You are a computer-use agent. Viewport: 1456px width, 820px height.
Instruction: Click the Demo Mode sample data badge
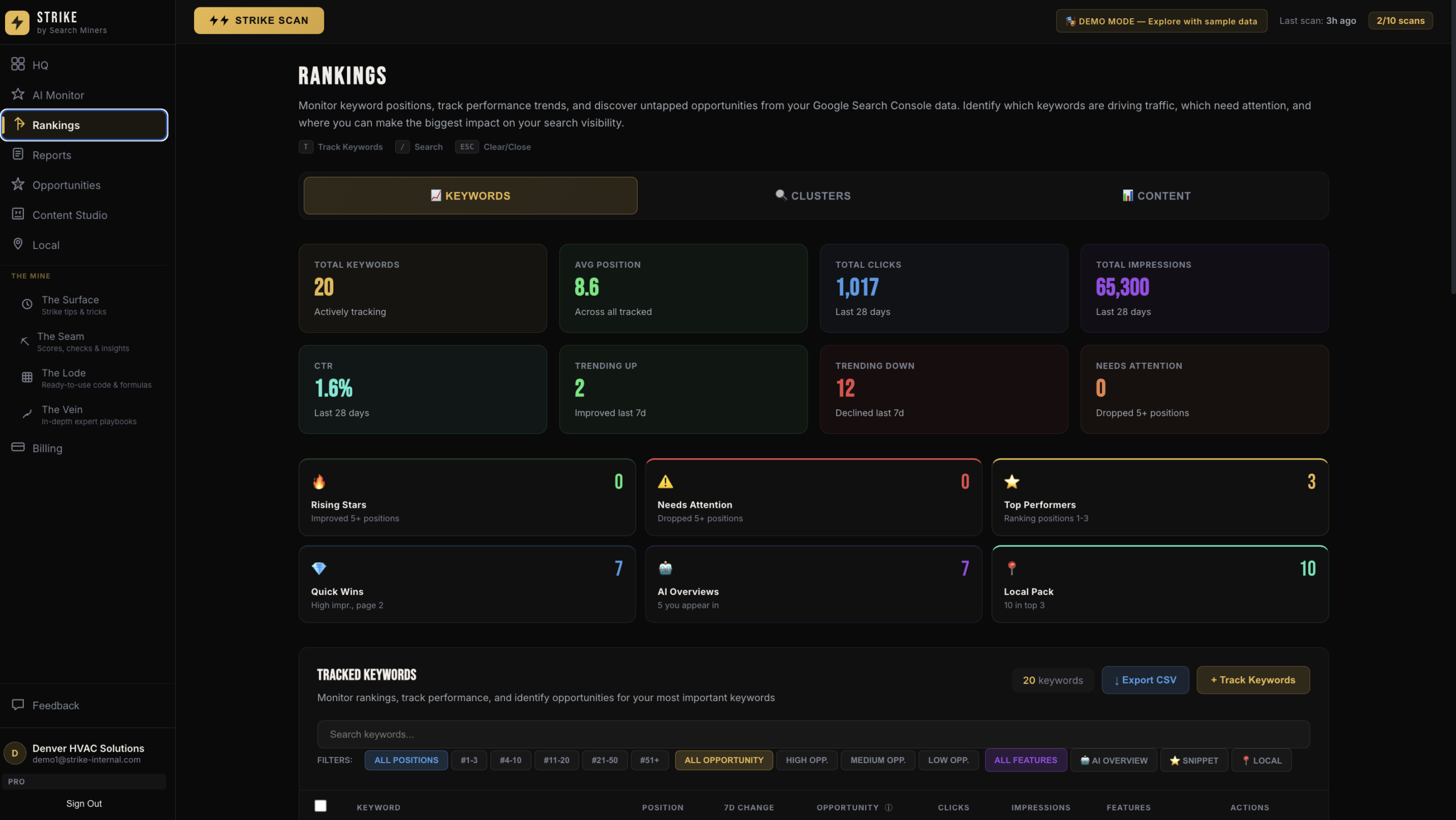pos(1161,21)
